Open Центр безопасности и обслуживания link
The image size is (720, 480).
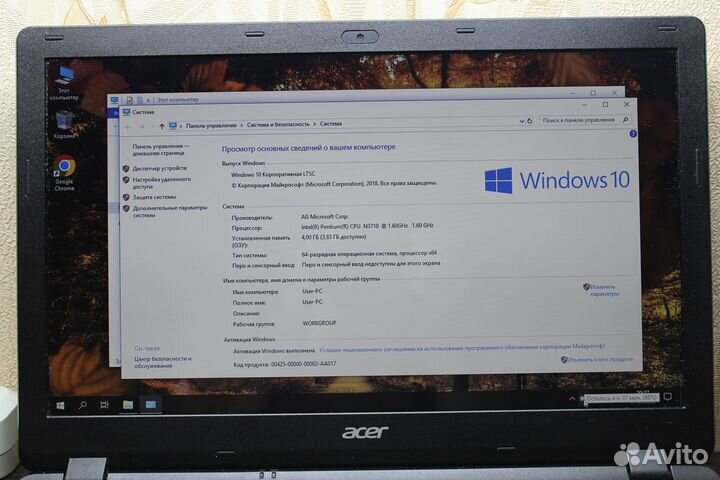pyautogui.click(x=163, y=362)
